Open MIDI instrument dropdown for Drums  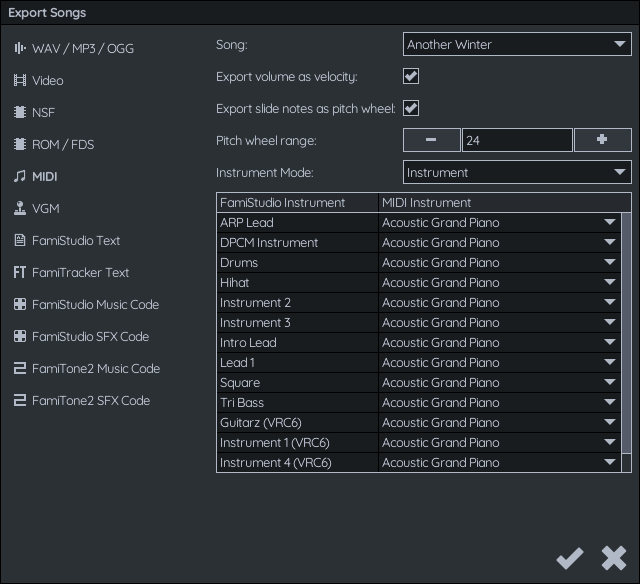click(499, 262)
